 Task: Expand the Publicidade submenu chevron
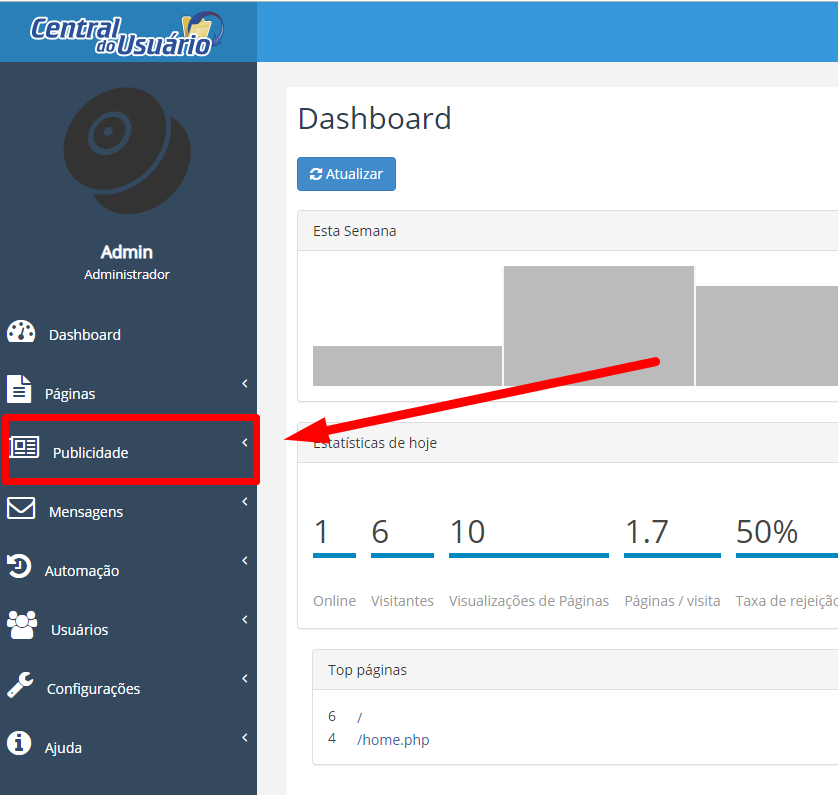tap(245, 443)
